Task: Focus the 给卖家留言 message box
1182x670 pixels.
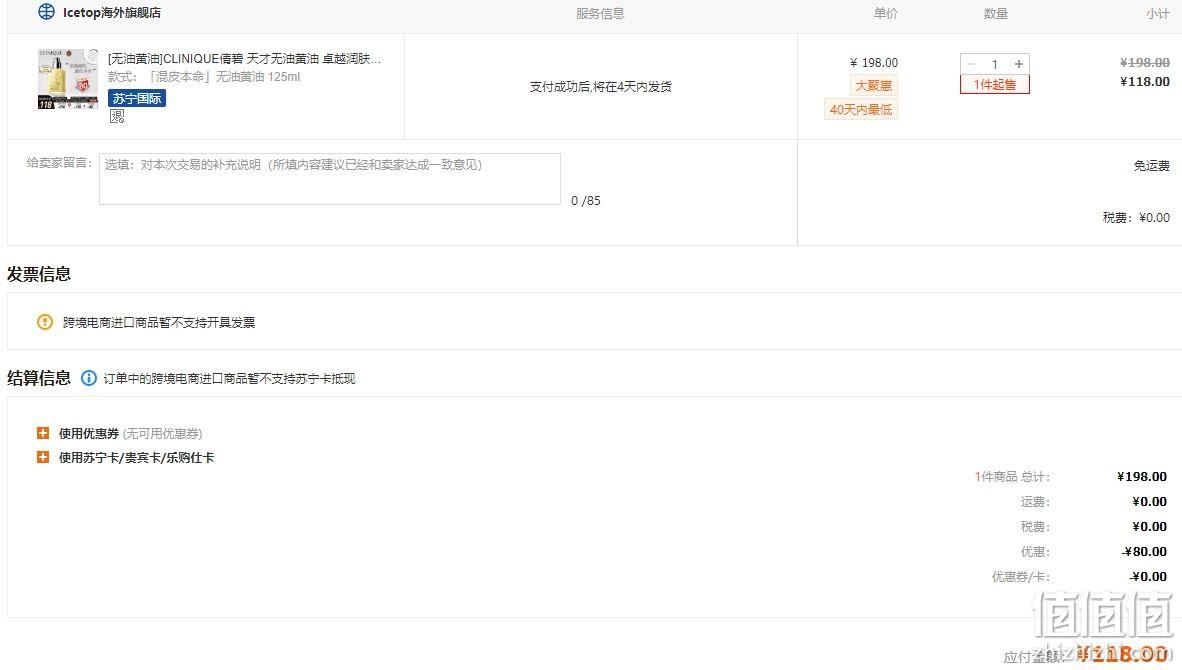Action: [x=329, y=179]
